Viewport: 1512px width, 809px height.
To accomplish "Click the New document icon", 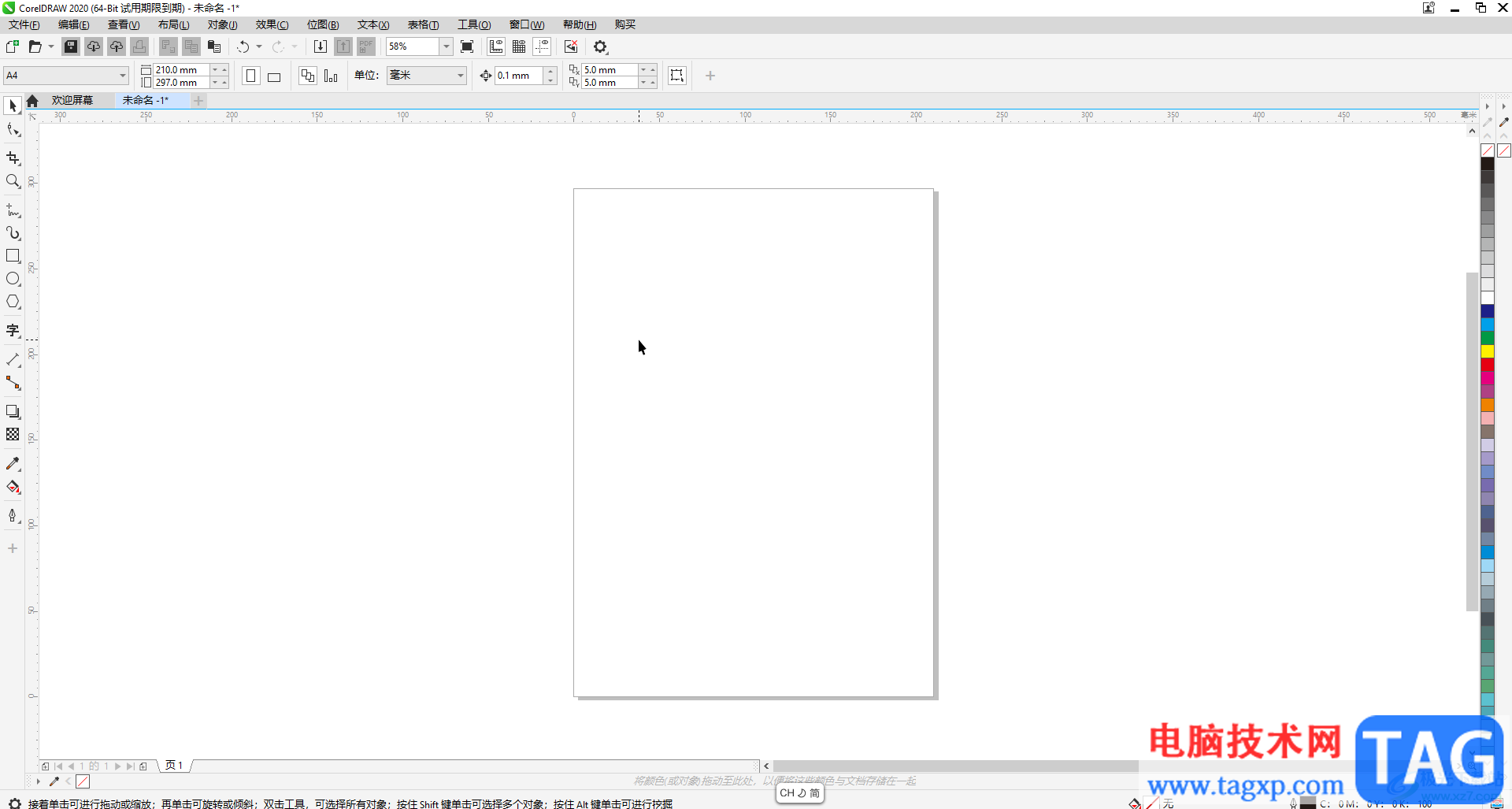I will (13, 46).
